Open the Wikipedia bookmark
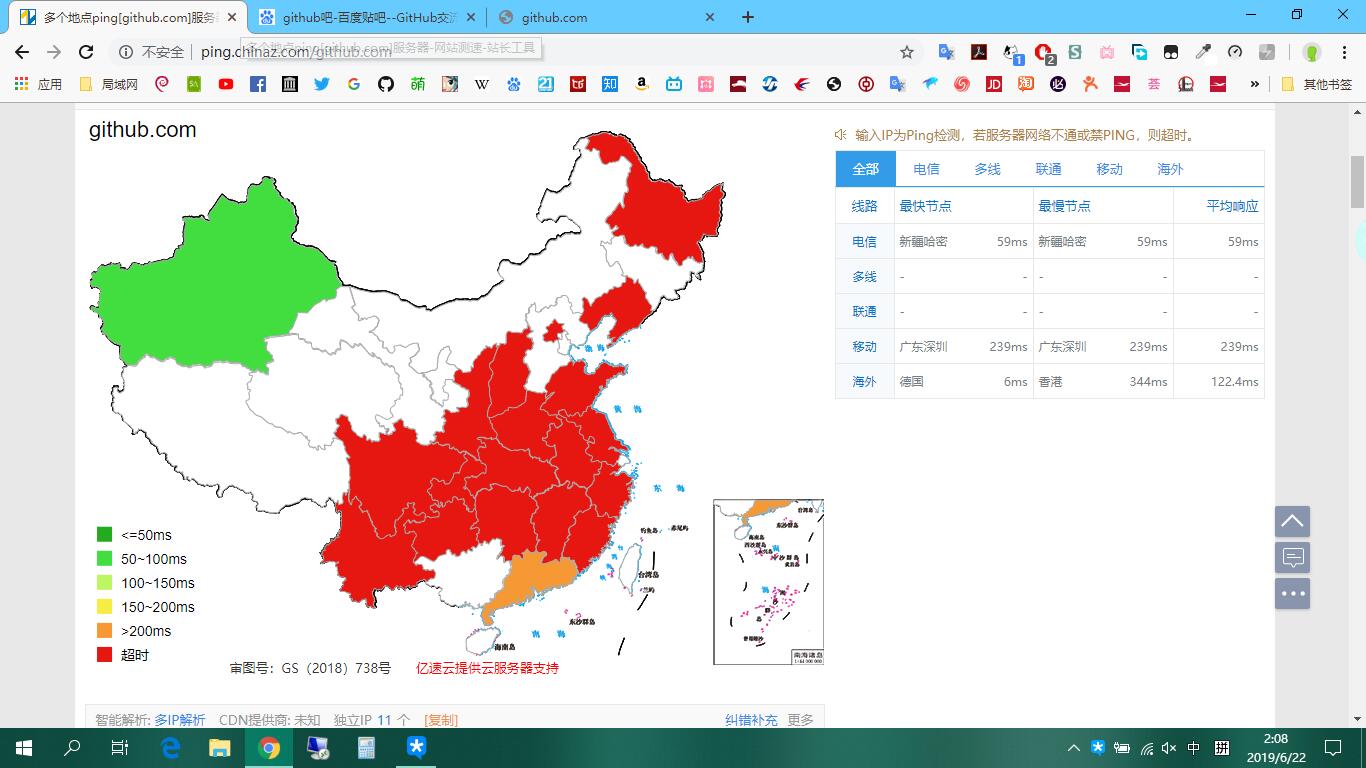 pos(482,85)
